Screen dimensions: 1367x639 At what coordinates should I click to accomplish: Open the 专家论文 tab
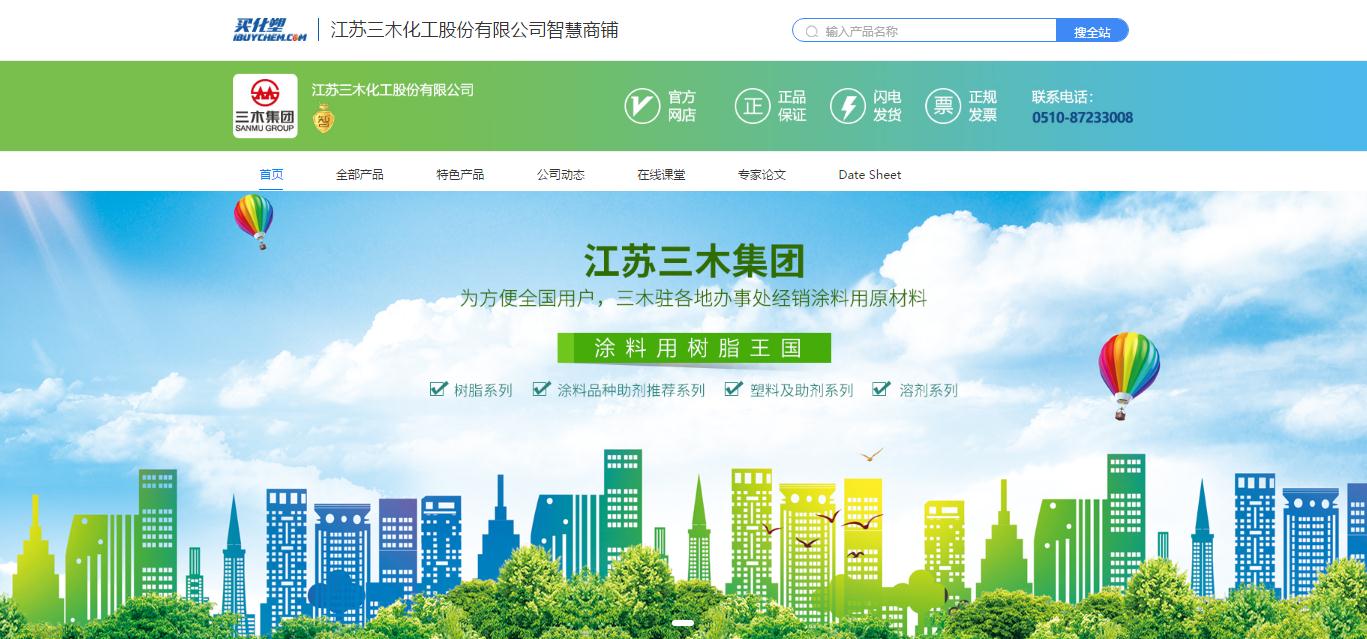pyautogui.click(x=762, y=174)
